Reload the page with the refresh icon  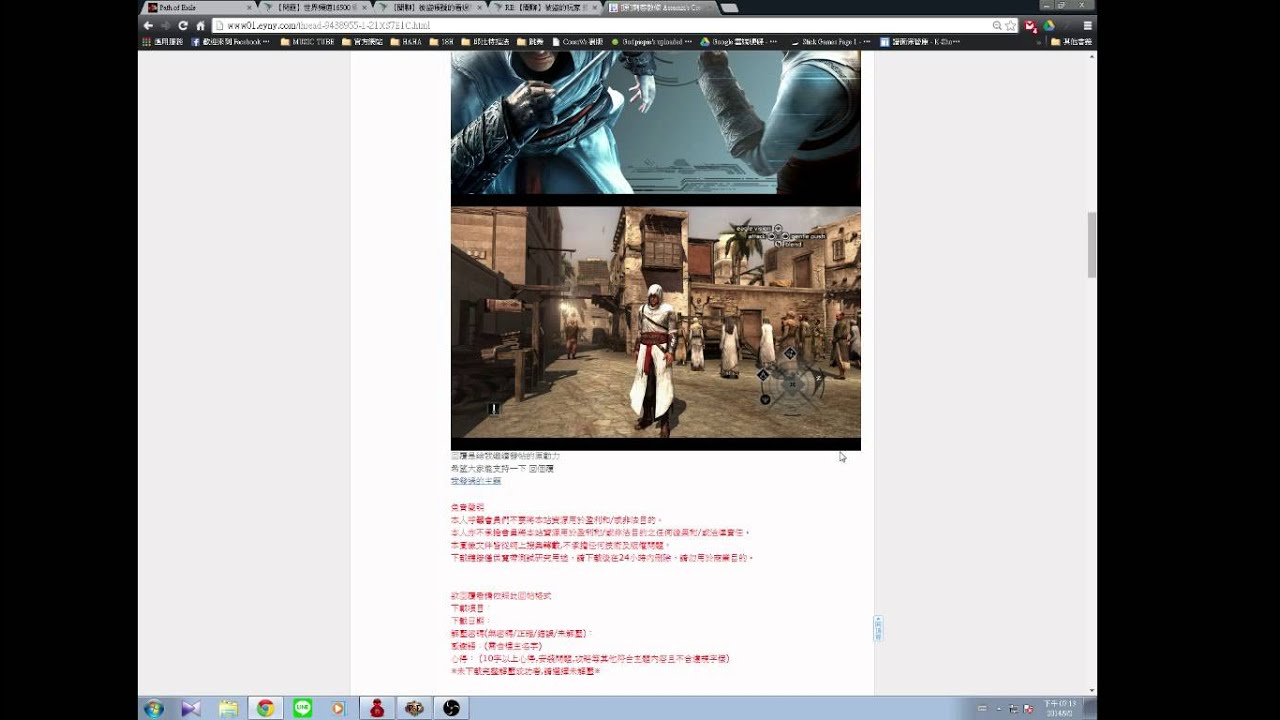pos(183,25)
